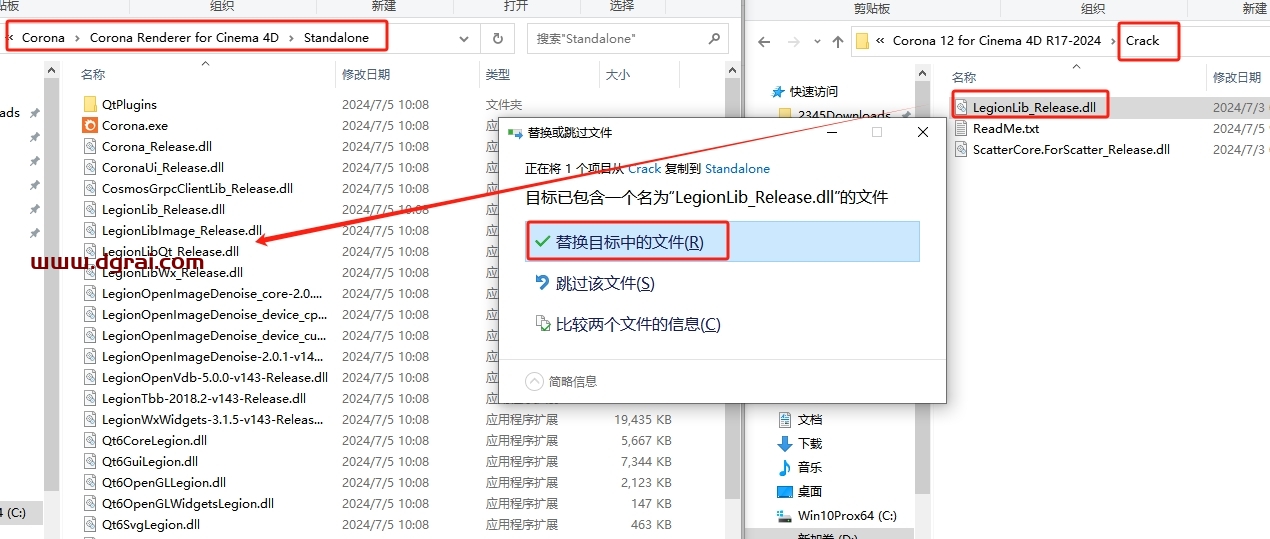The width and height of the screenshot is (1270, 539).
Task: Expand the 简略信息 details chevron
Action: pos(534,381)
